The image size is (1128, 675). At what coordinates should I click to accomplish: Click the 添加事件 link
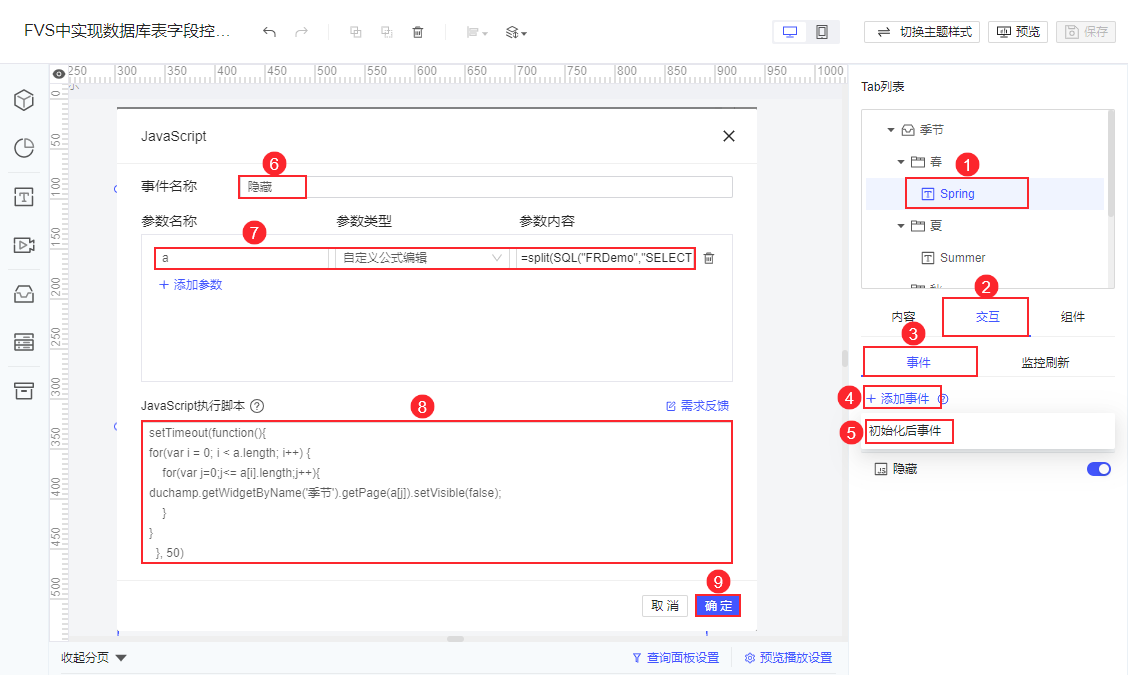898,399
